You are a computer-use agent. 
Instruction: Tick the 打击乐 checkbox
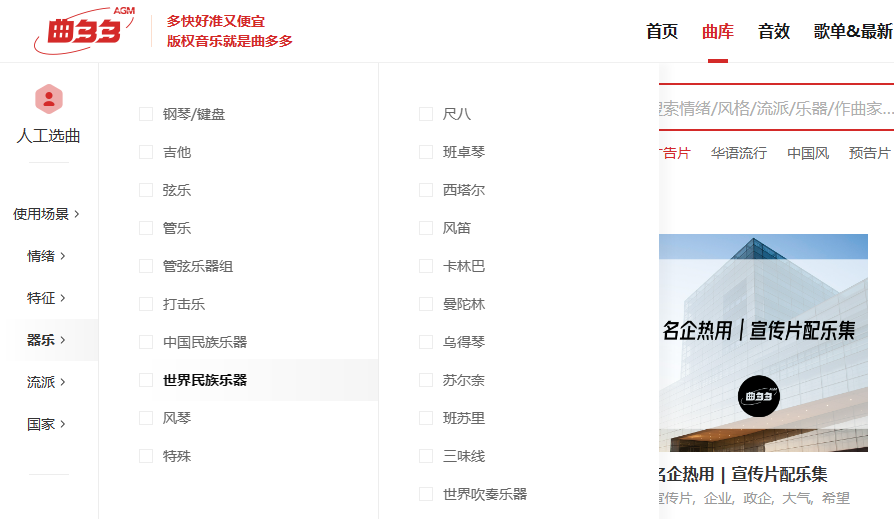point(146,304)
